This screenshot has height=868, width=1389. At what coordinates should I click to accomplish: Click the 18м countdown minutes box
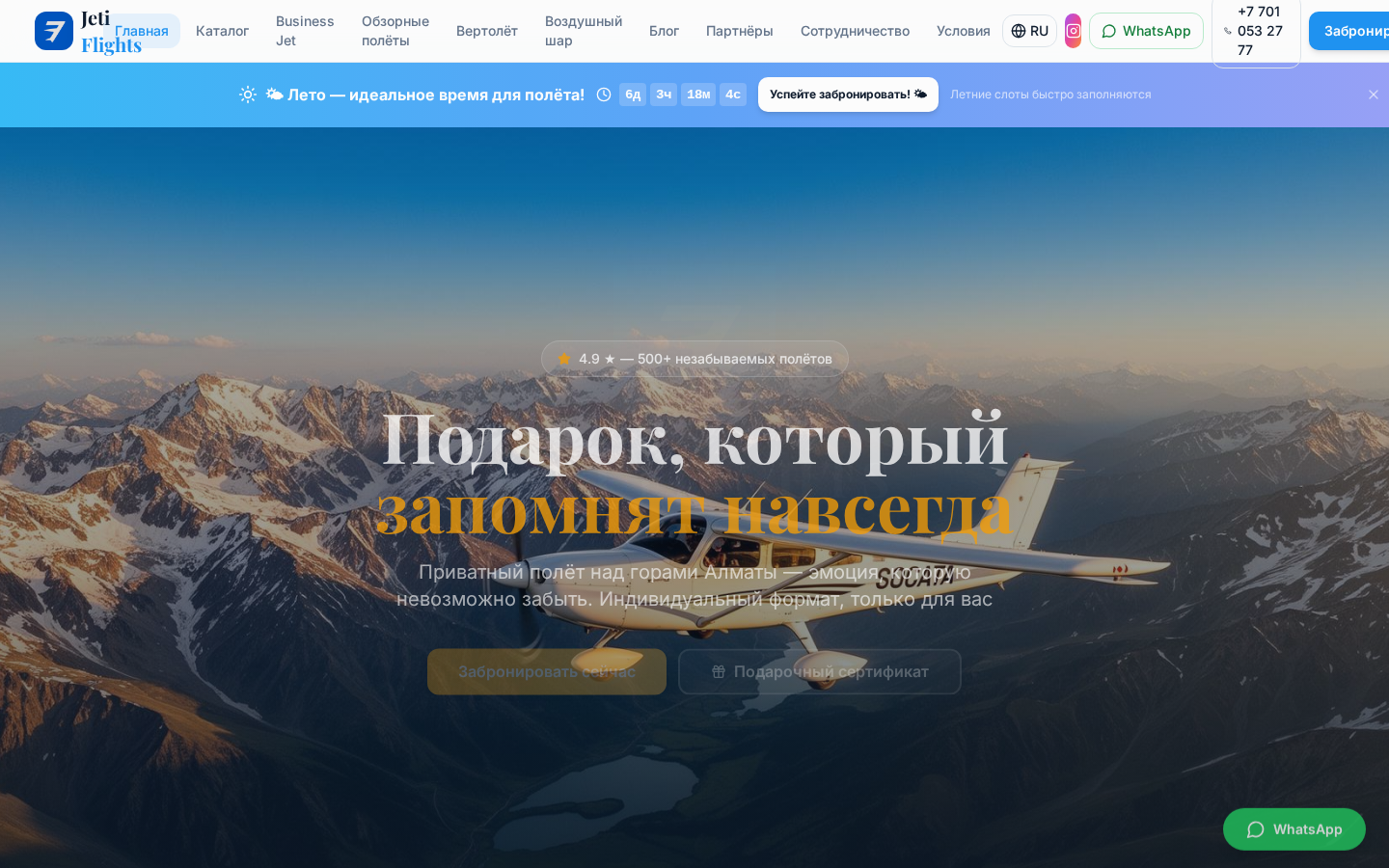pos(698,95)
